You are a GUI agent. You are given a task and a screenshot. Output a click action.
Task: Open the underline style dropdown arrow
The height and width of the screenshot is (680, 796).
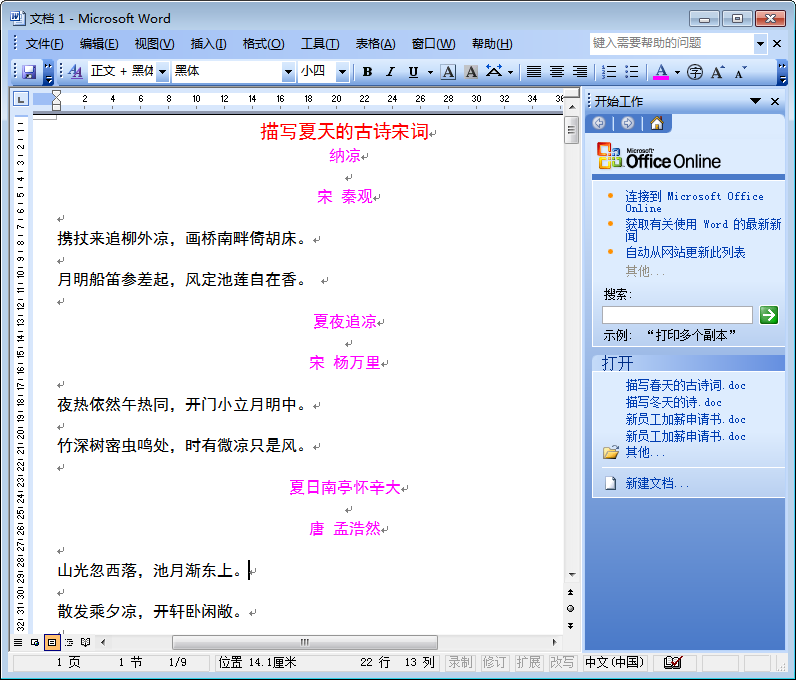430,72
